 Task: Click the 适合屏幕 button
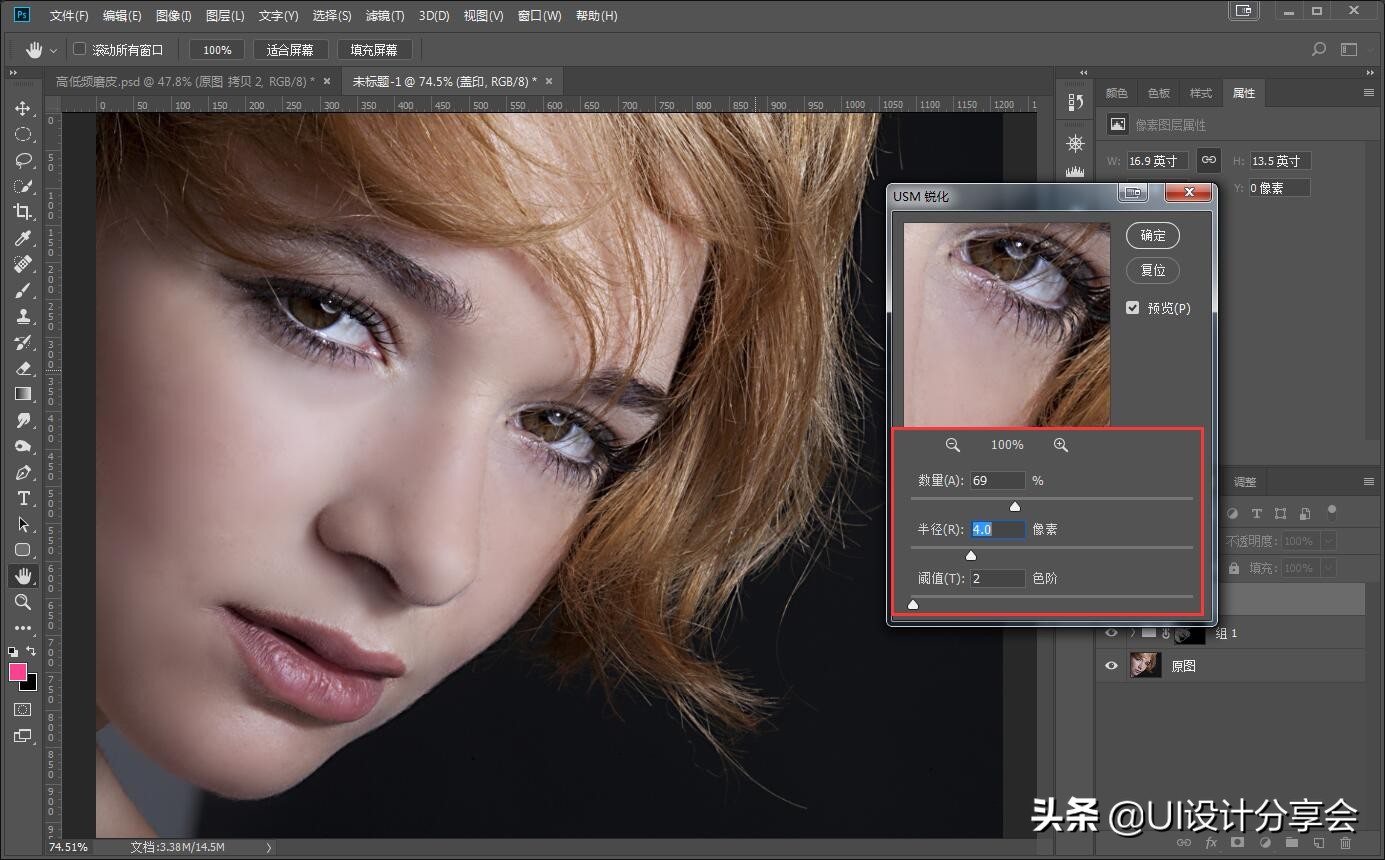(x=290, y=50)
